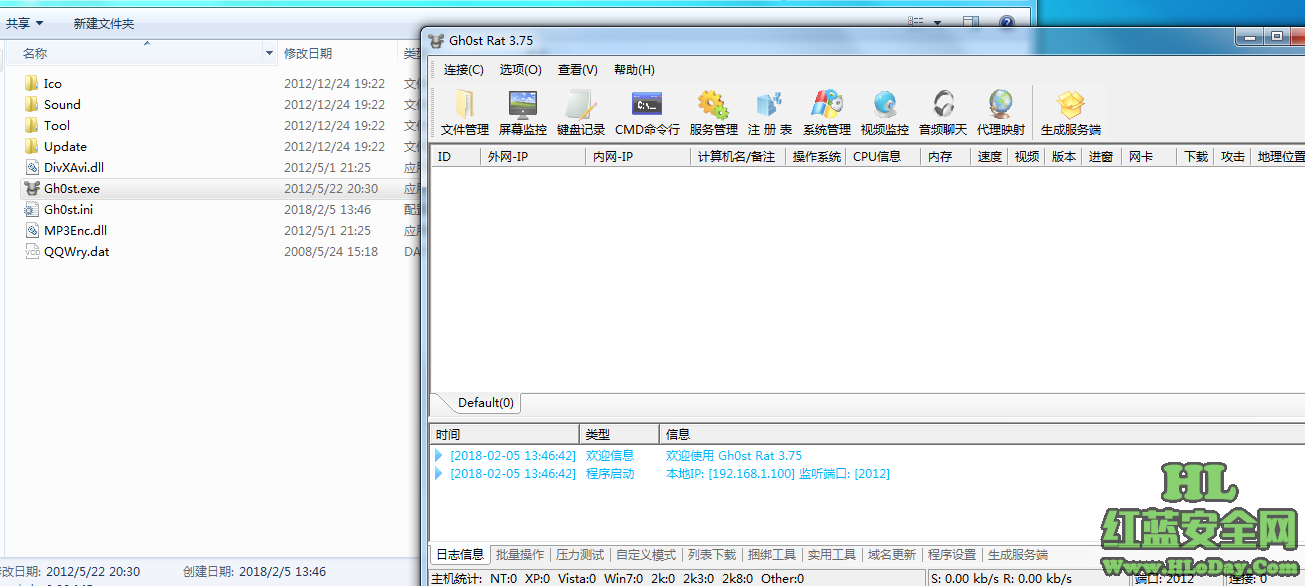The height and width of the screenshot is (586, 1305).
Task: Select the QQWry.dat file icon
Action: click(31, 251)
